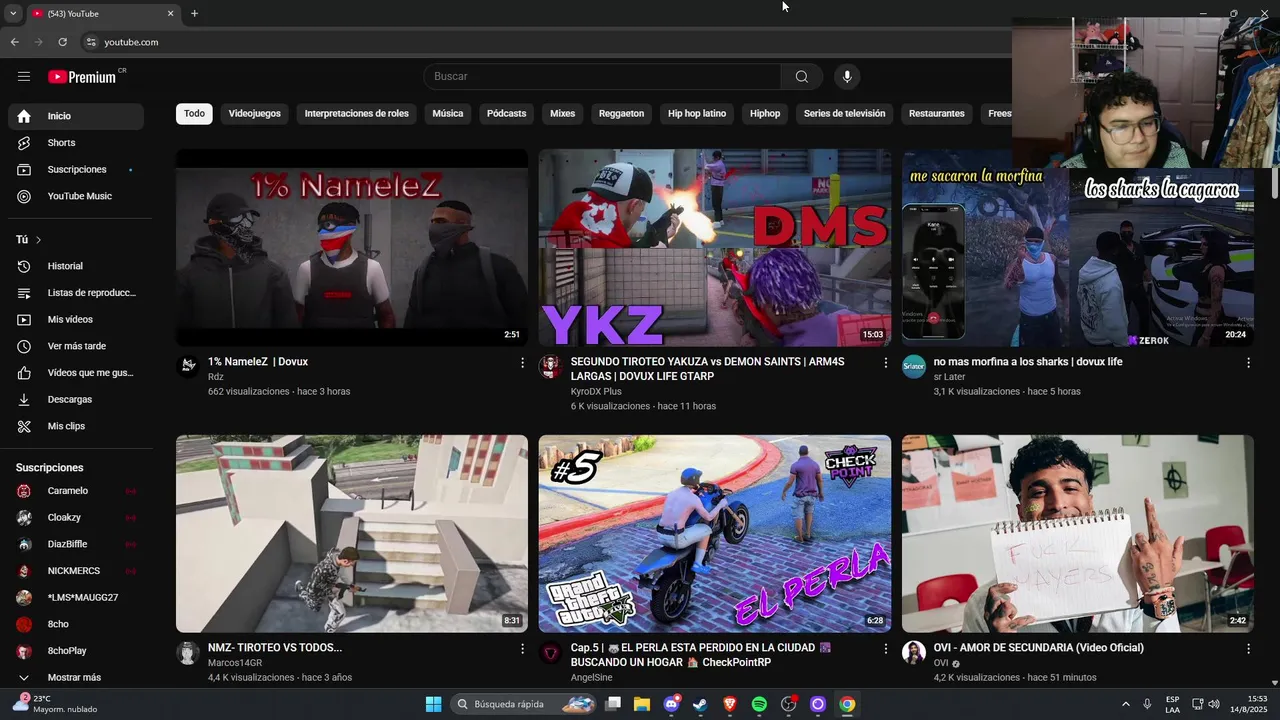Select the Pódcasts filter chip

(507, 113)
